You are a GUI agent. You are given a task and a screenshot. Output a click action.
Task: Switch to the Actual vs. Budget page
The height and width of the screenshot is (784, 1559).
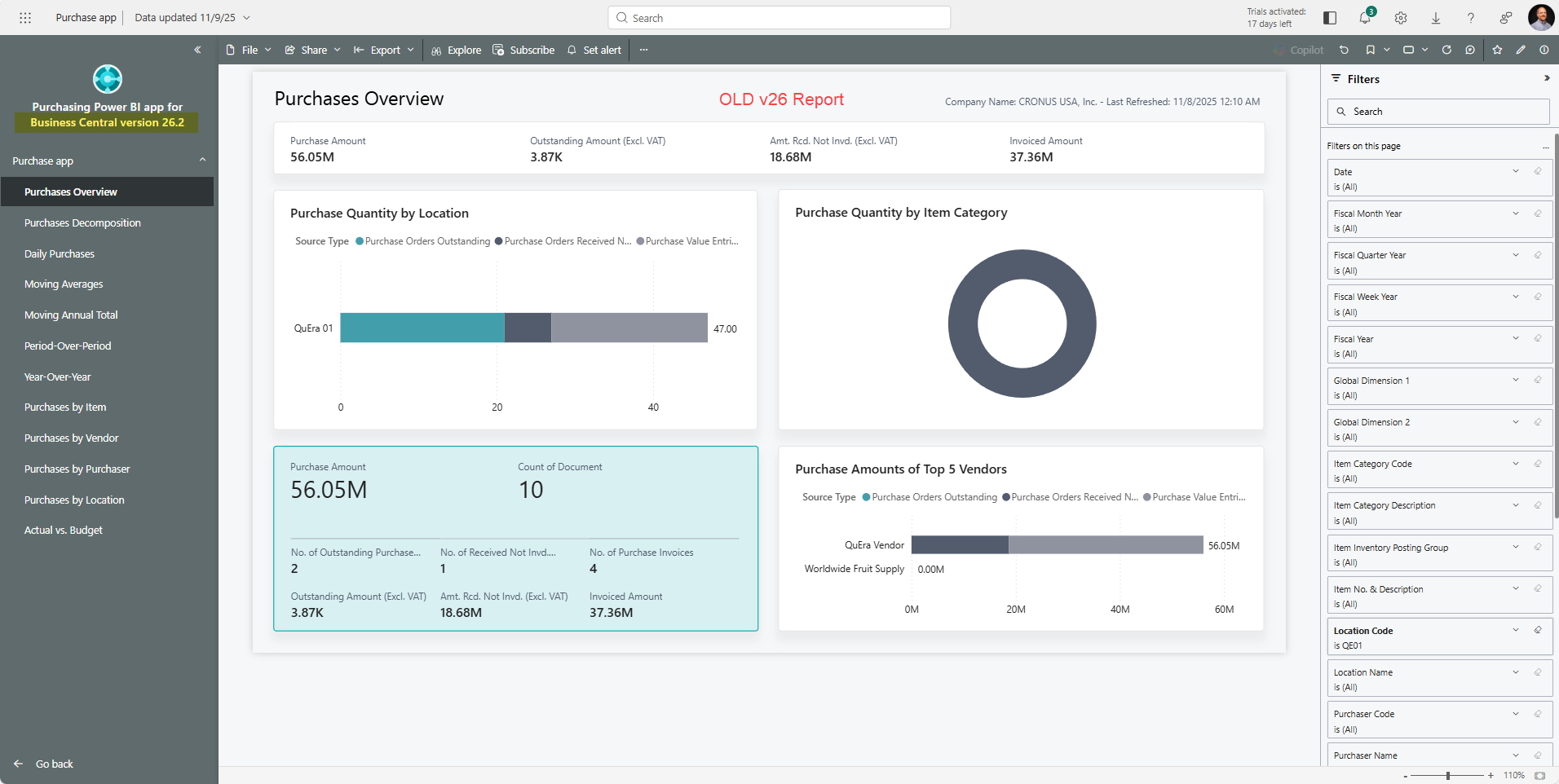coord(64,531)
